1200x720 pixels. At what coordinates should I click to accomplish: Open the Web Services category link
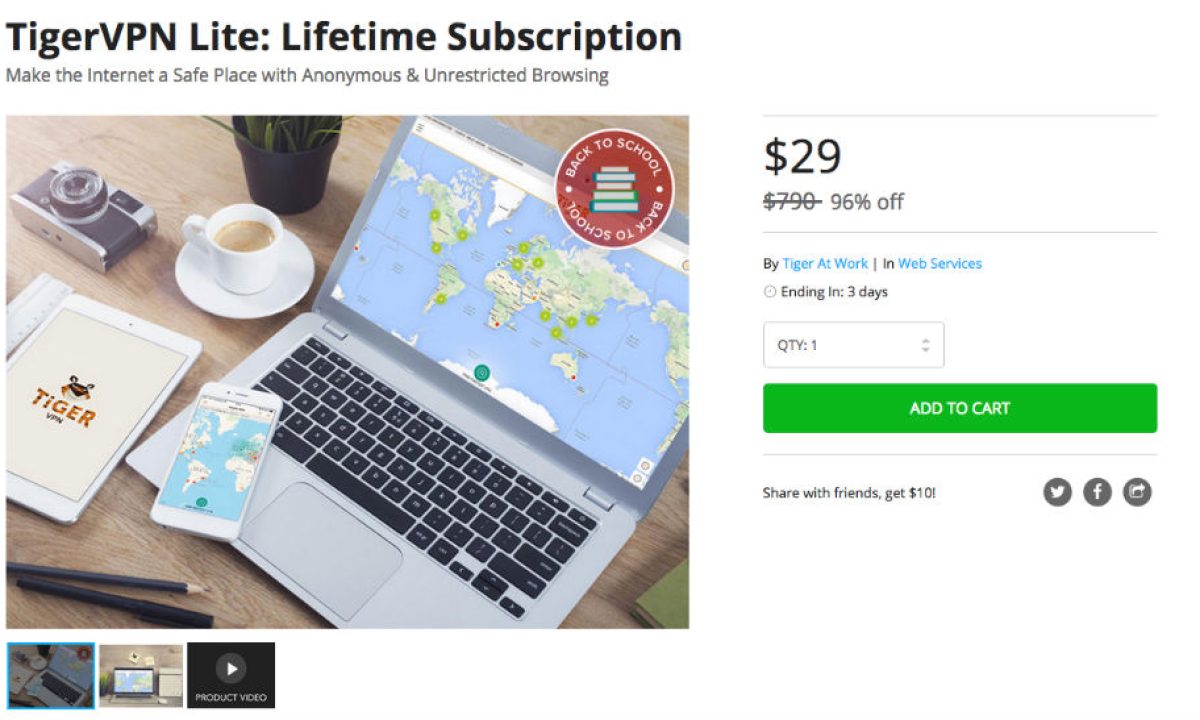tap(940, 264)
